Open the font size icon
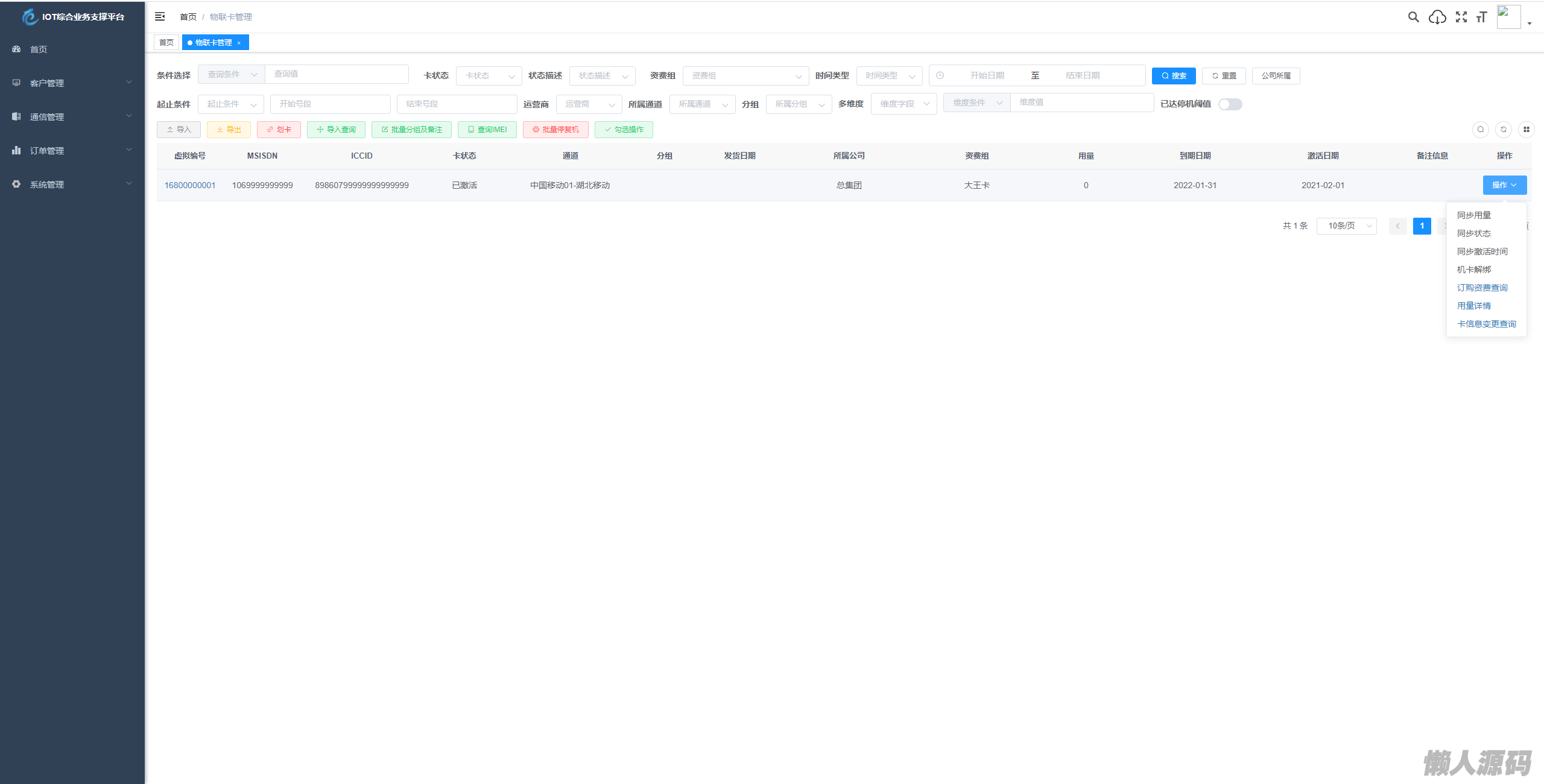 pyautogui.click(x=1482, y=17)
